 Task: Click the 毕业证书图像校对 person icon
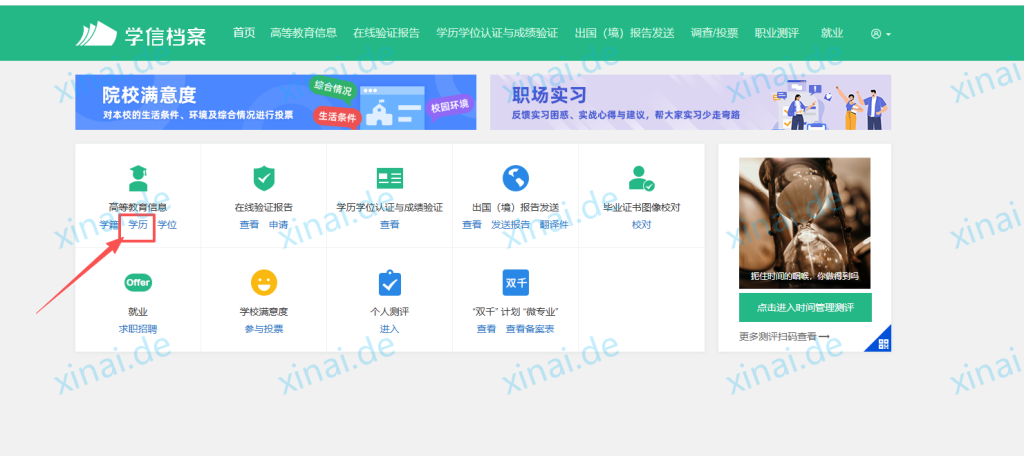coord(641,178)
